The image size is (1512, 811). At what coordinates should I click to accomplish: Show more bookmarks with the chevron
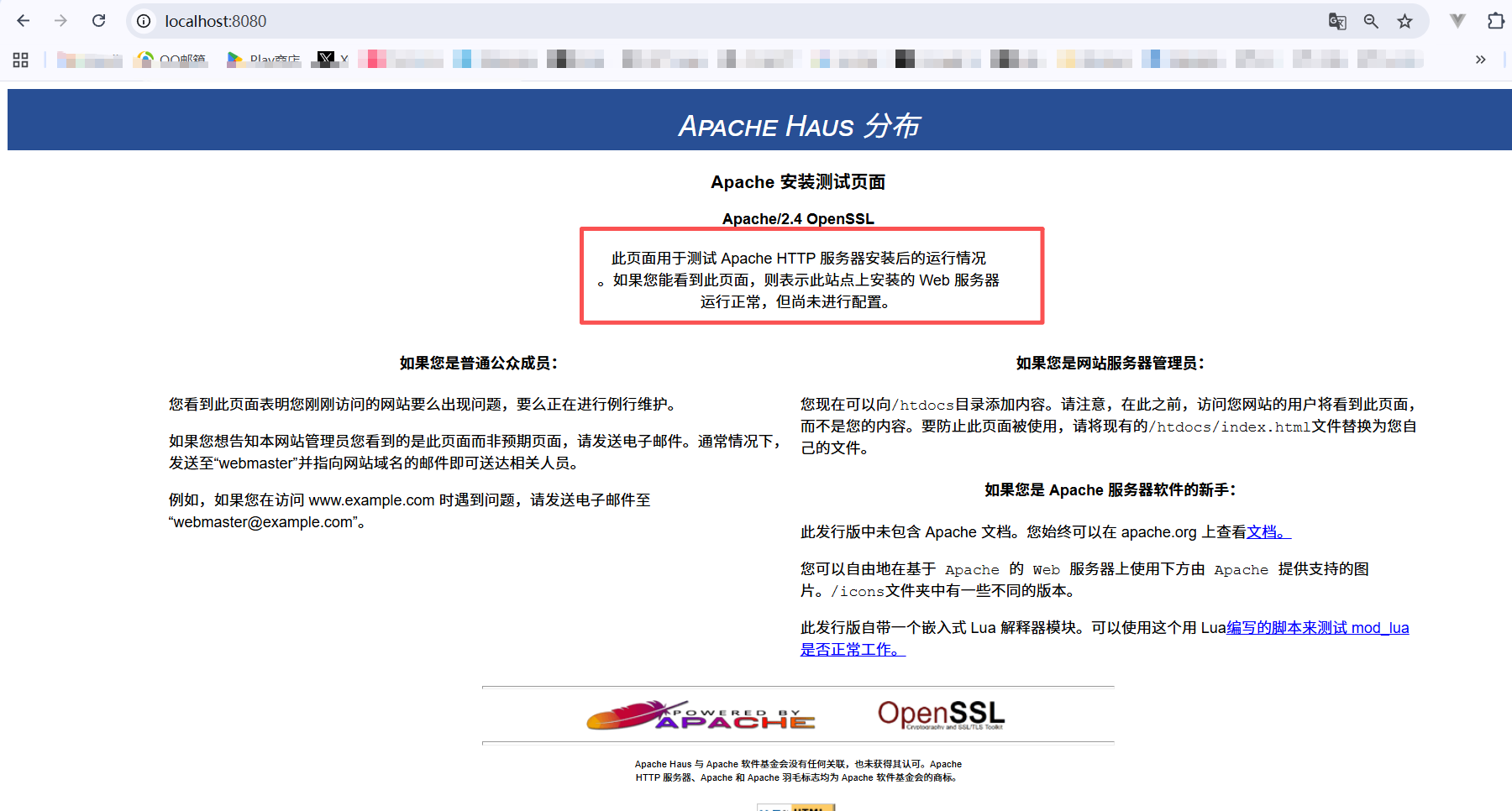[x=1480, y=60]
